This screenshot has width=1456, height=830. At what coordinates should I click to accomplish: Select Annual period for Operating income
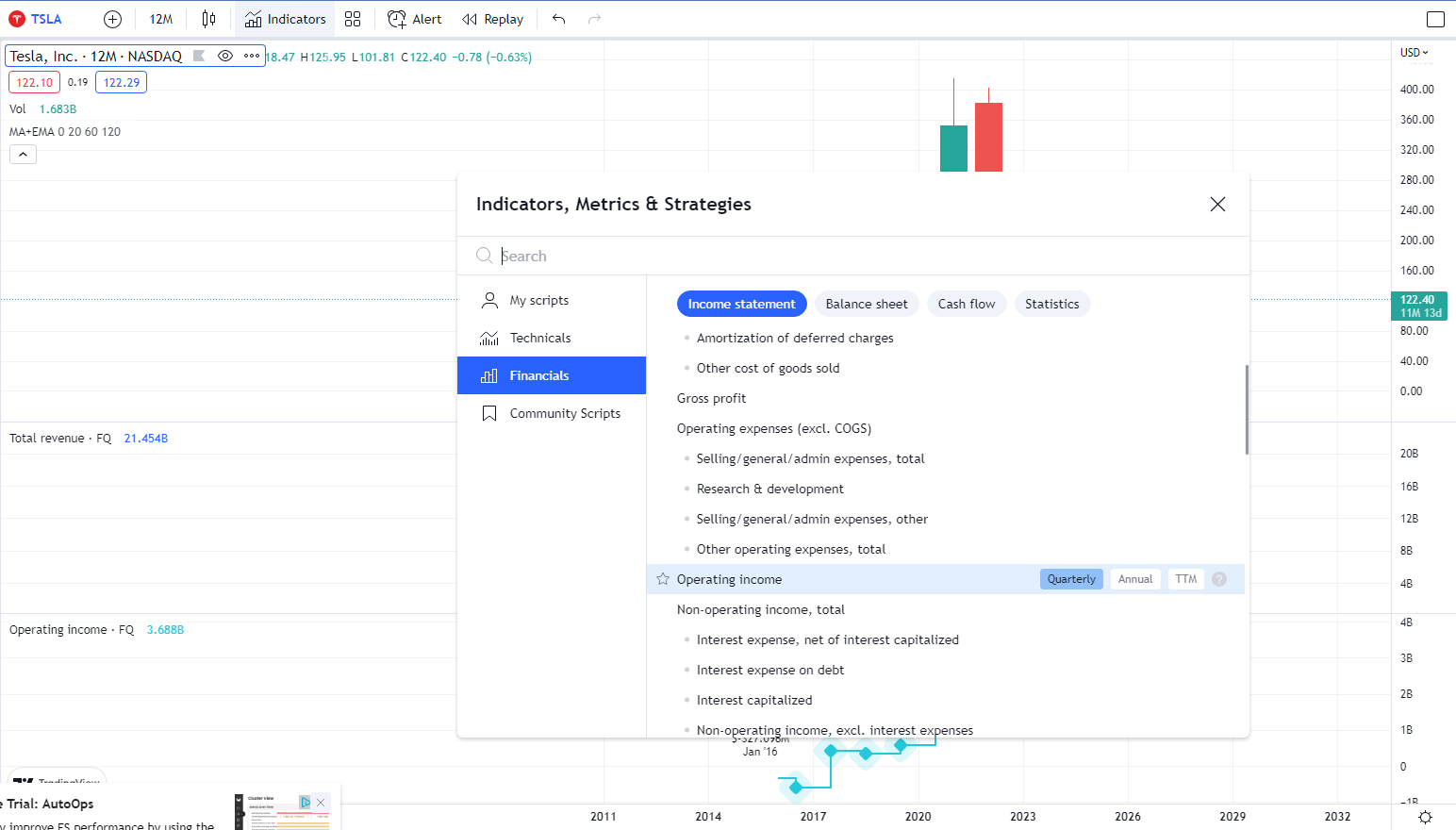click(1135, 579)
